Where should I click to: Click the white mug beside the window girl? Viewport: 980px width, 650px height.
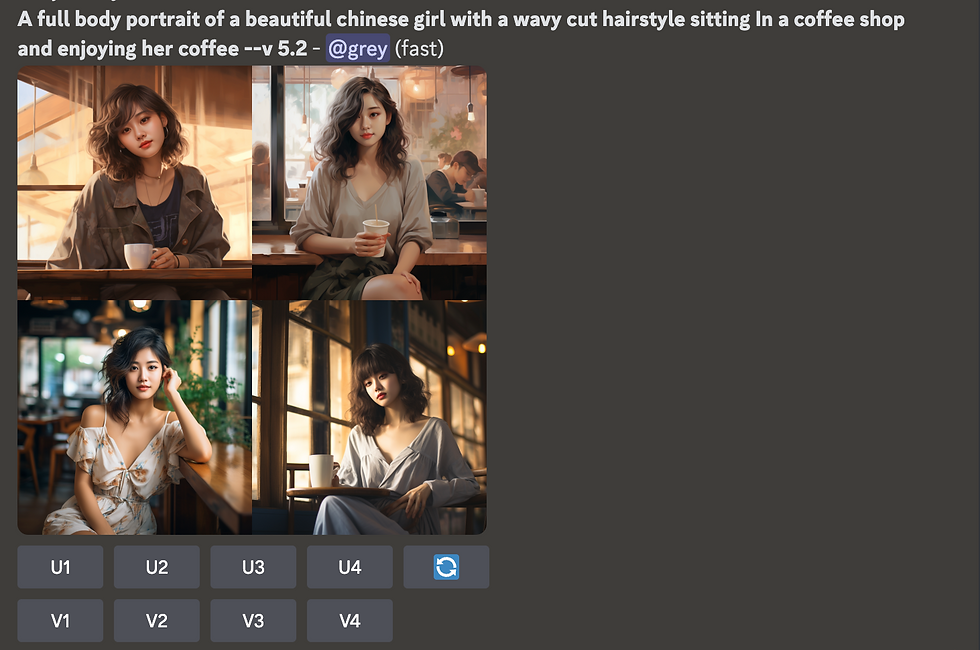coord(322,470)
